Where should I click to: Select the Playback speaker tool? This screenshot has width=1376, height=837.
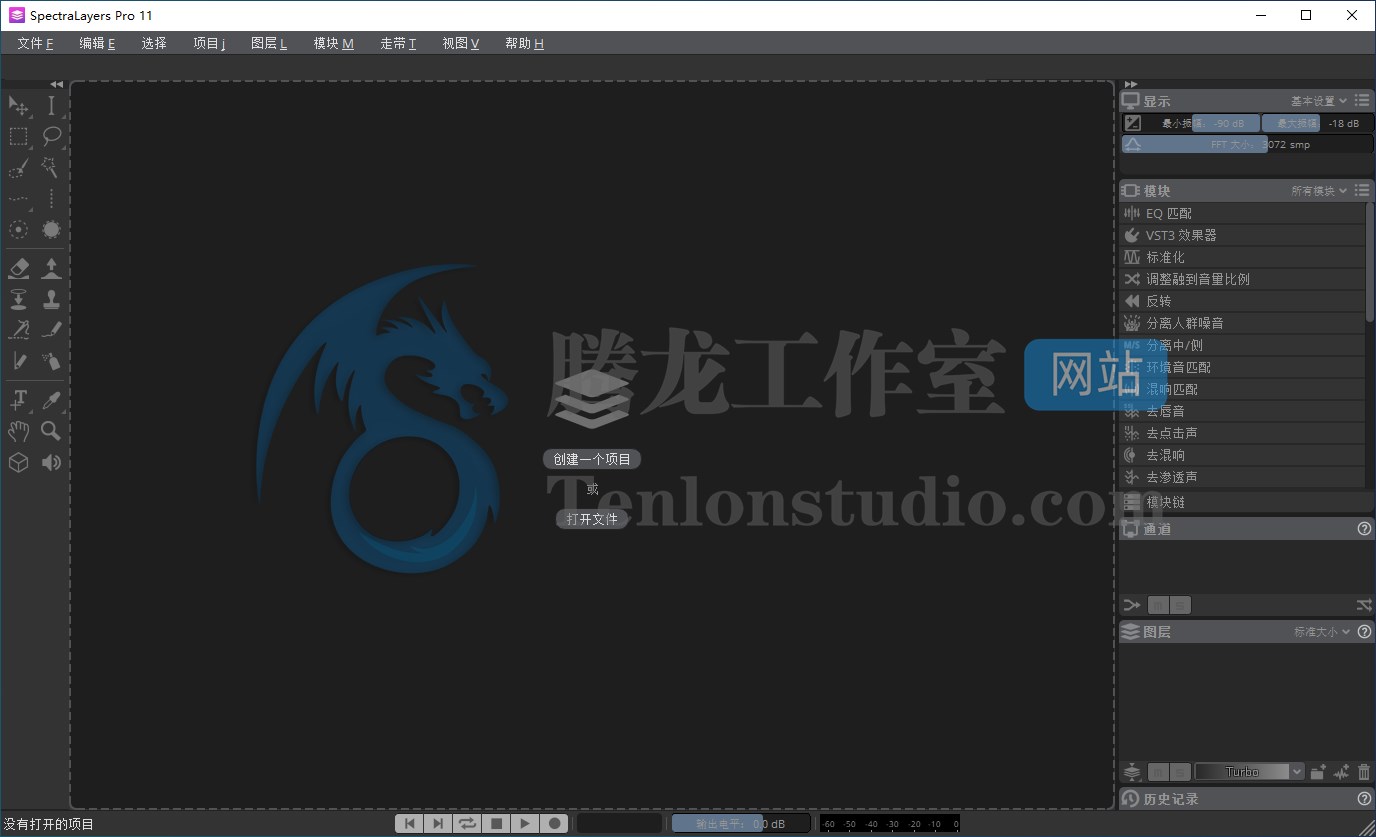pyautogui.click(x=51, y=462)
